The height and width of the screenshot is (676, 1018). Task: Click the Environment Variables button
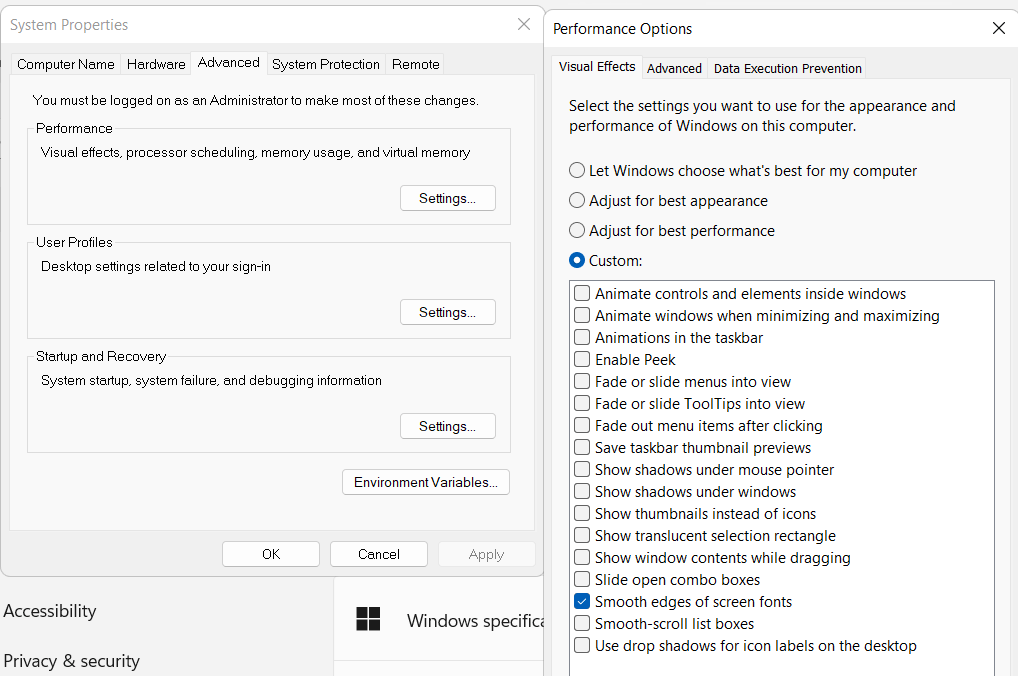pos(426,482)
